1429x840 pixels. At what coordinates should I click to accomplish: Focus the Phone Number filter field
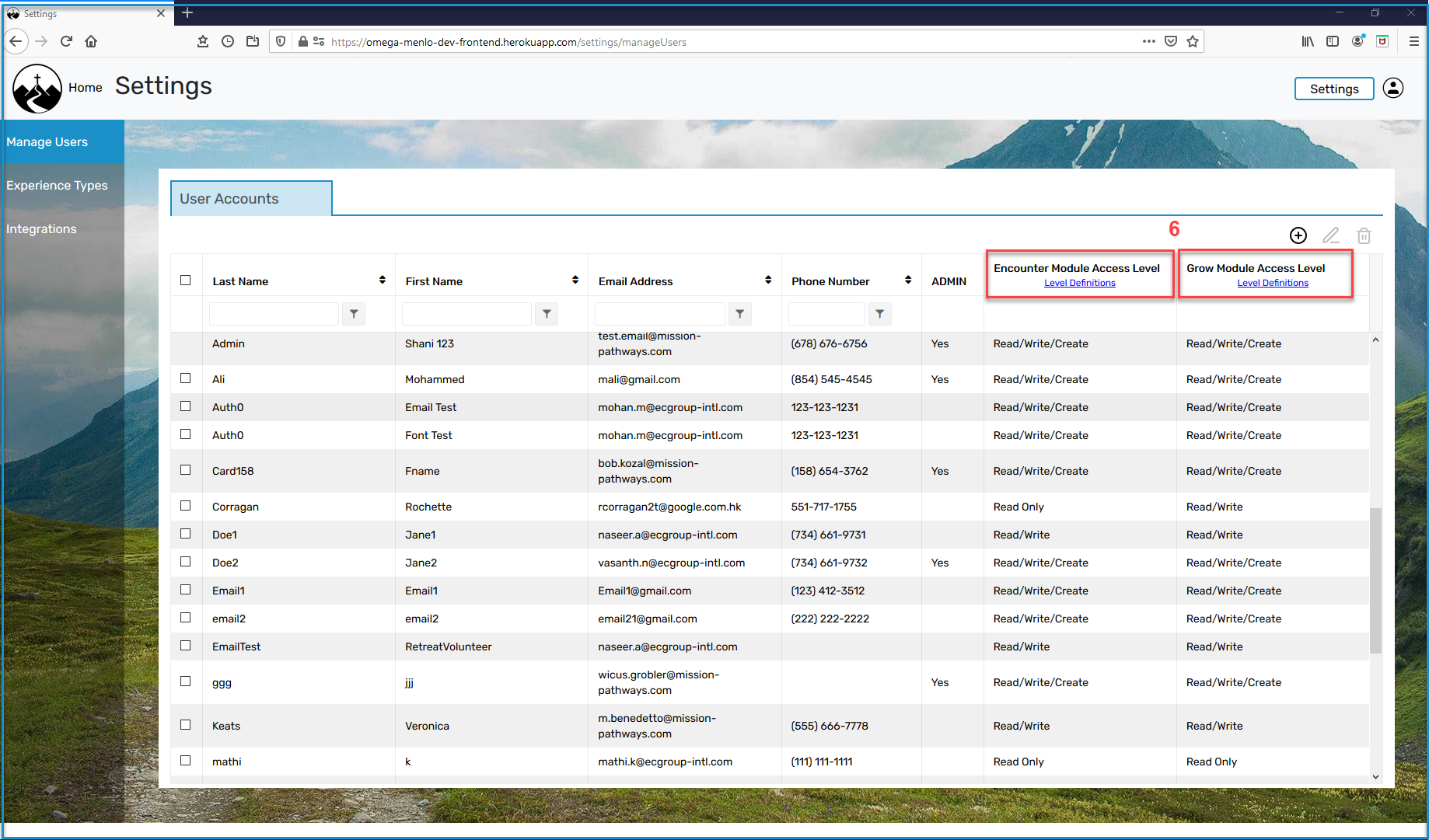(x=826, y=314)
